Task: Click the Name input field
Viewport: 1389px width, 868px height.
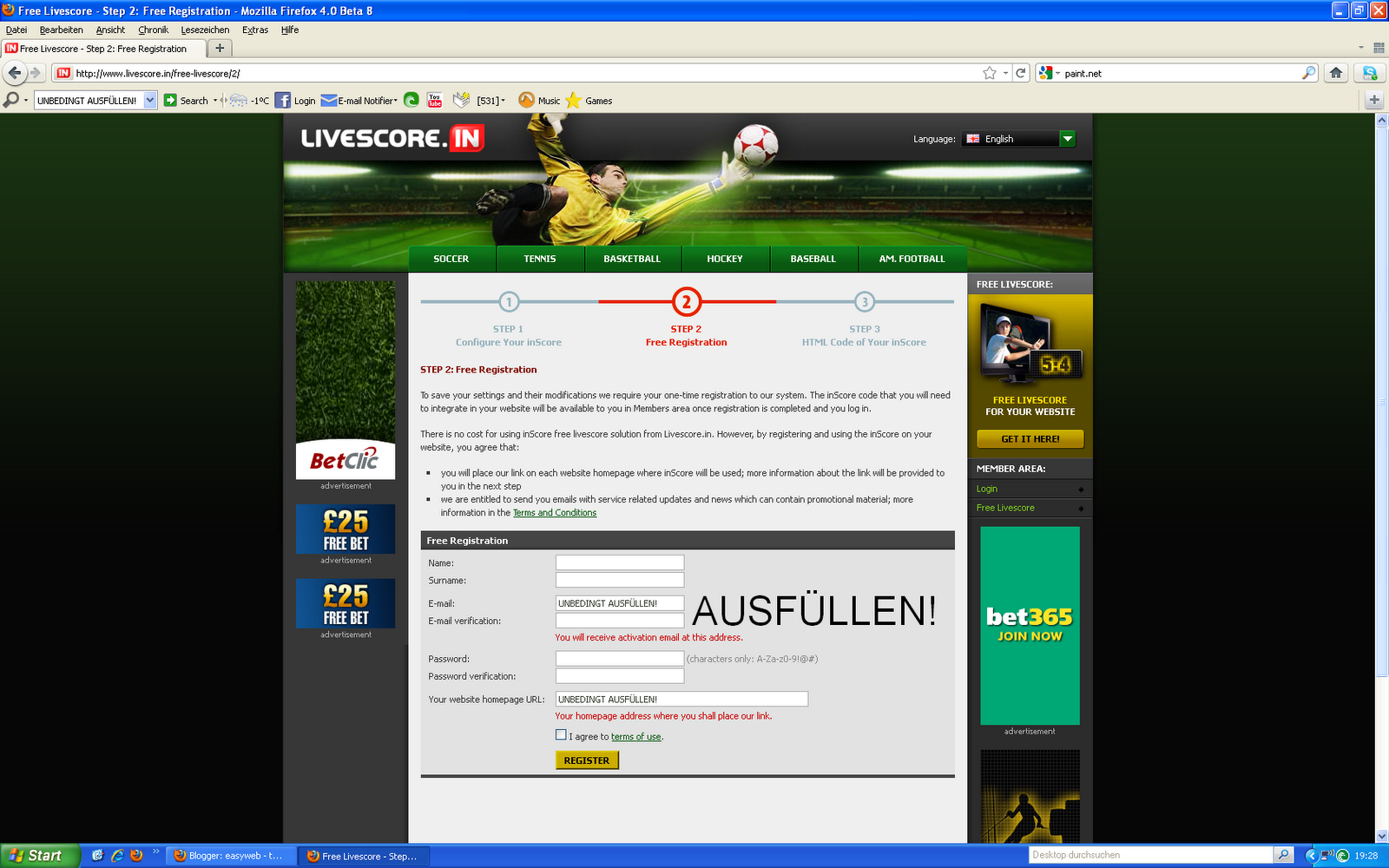Action: click(620, 562)
